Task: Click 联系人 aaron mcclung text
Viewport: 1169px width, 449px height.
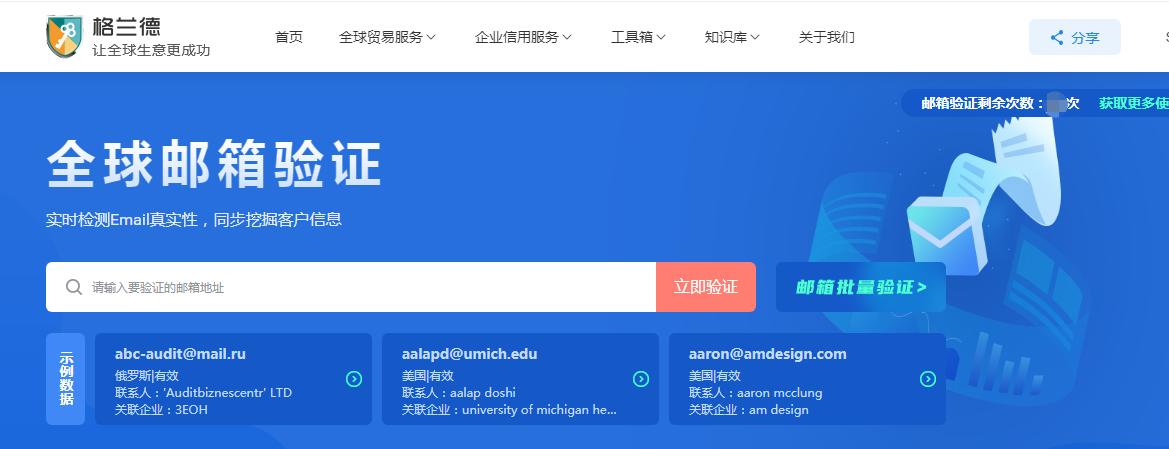Action: click(x=755, y=392)
